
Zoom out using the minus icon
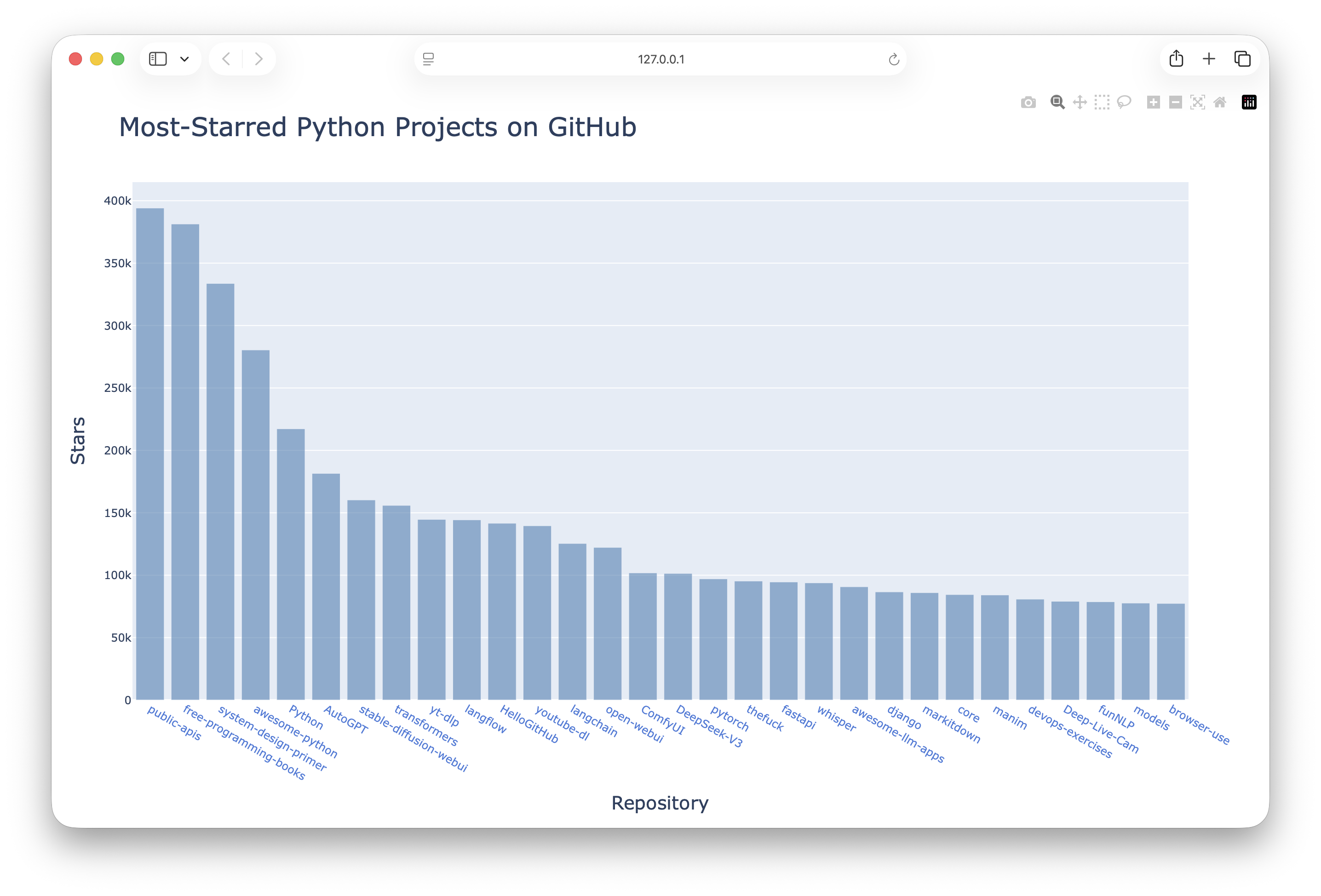point(1176,102)
